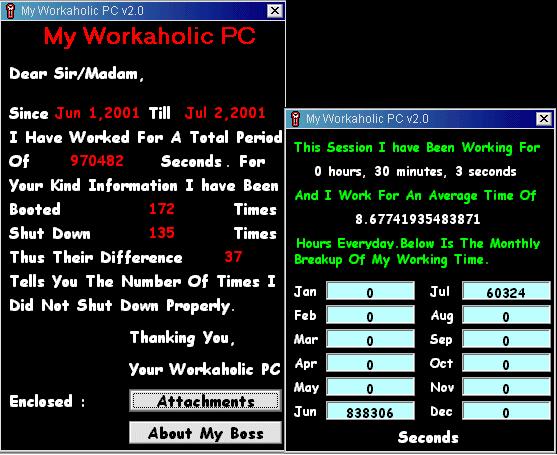Select the Jul field showing 60324

point(506,291)
